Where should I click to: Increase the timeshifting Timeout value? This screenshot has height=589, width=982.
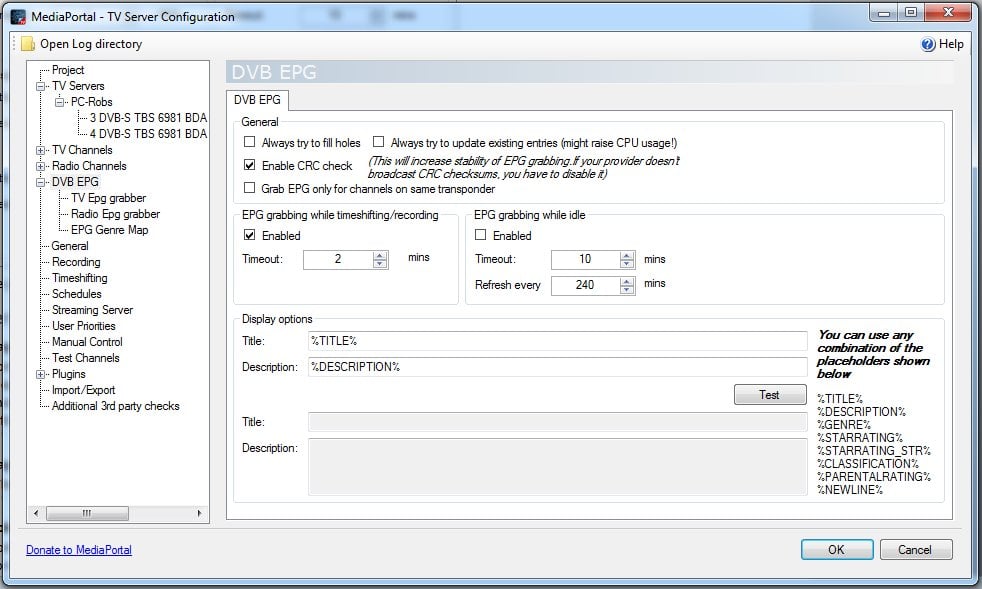[380, 255]
